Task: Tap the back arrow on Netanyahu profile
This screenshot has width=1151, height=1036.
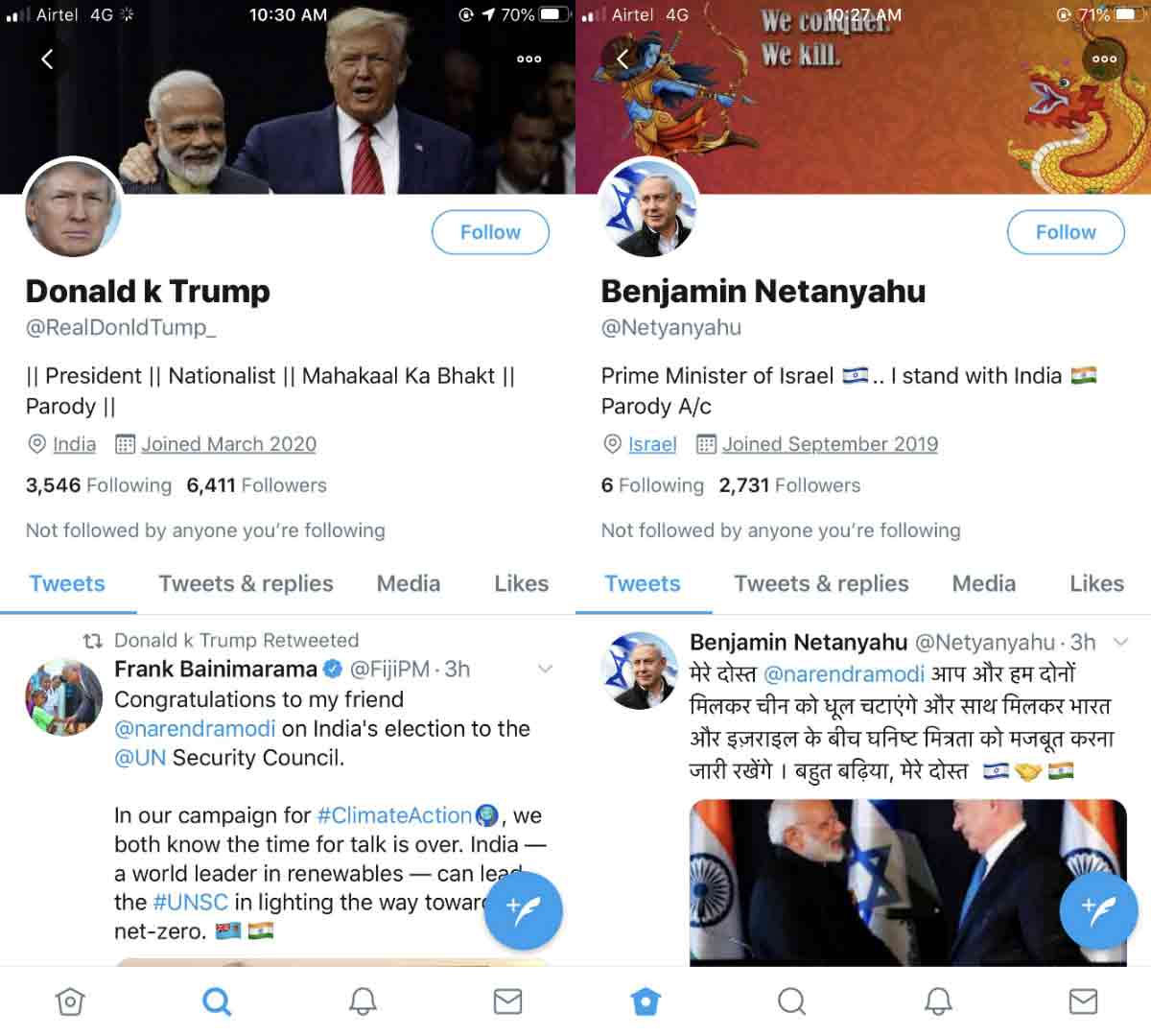Action: (x=622, y=59)
